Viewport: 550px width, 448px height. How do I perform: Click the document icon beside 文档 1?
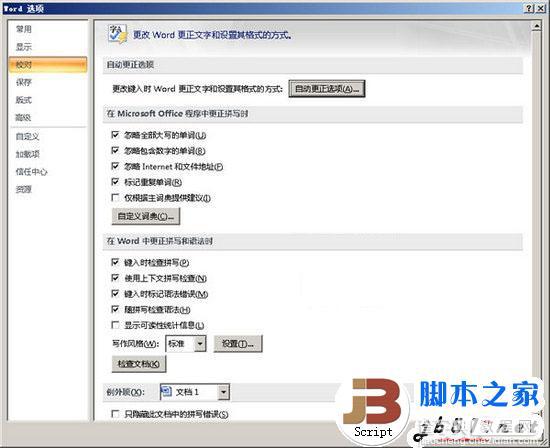pos(166,392)
